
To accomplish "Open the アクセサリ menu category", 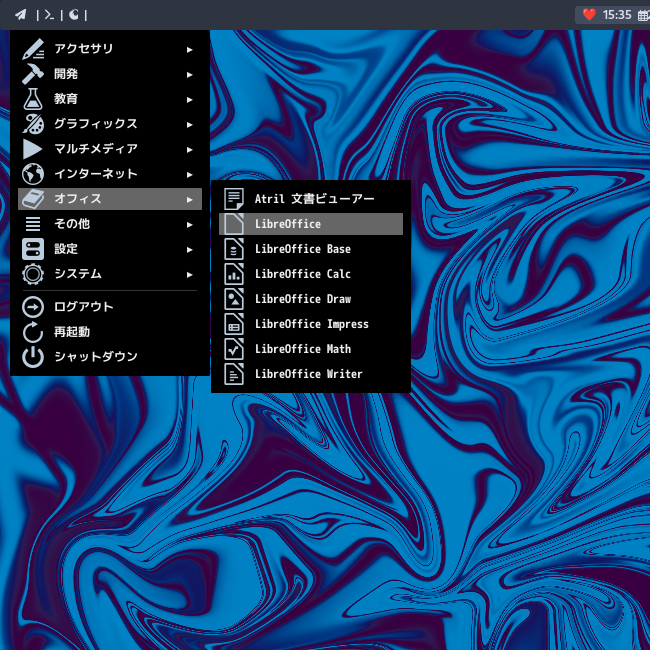I will 110,49.
